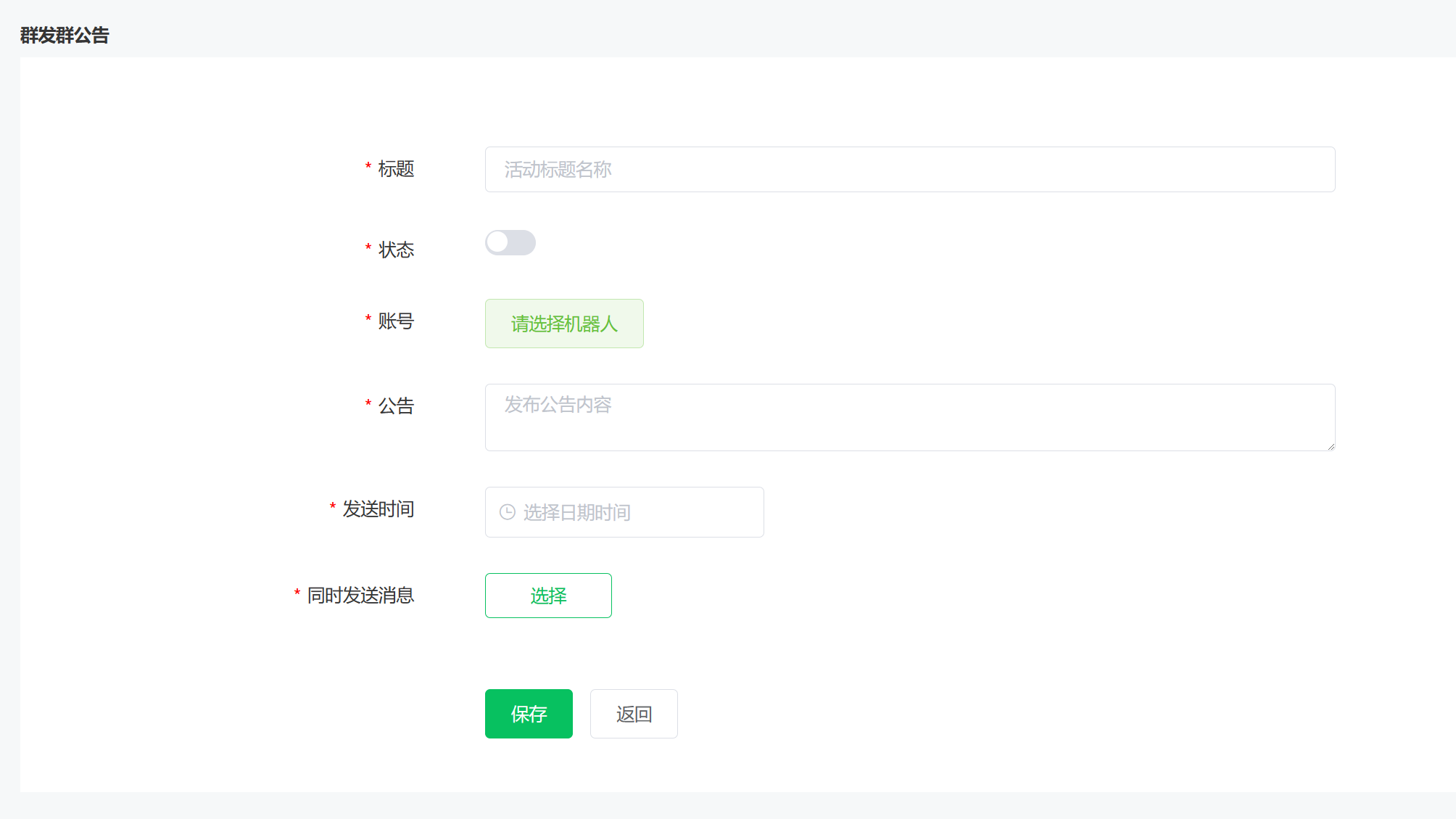
Task: Enable the status switch next to 状态
Action: click(x=510, y=243)
